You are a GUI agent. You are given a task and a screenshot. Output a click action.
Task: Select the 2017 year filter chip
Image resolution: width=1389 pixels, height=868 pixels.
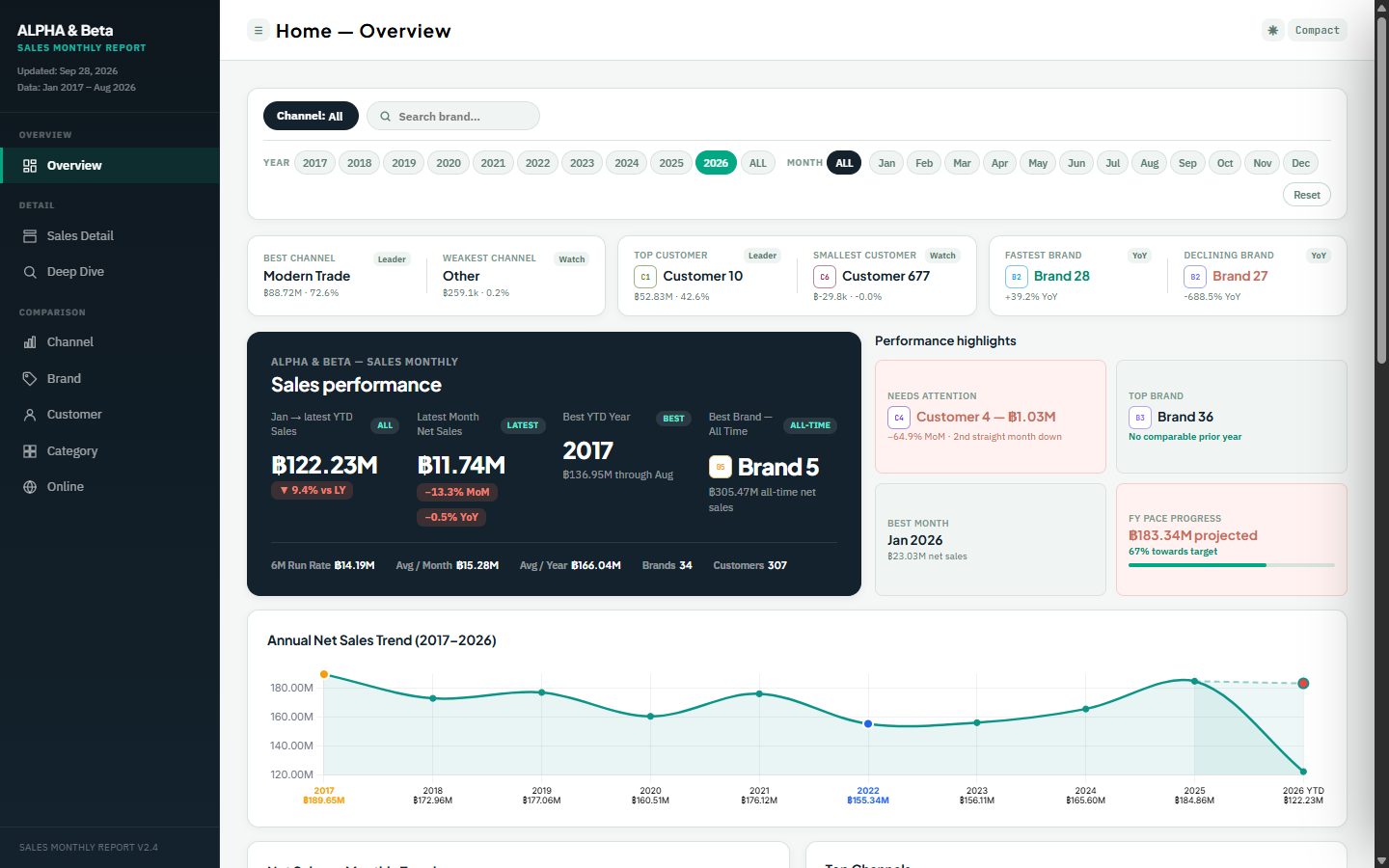point(315,163)
